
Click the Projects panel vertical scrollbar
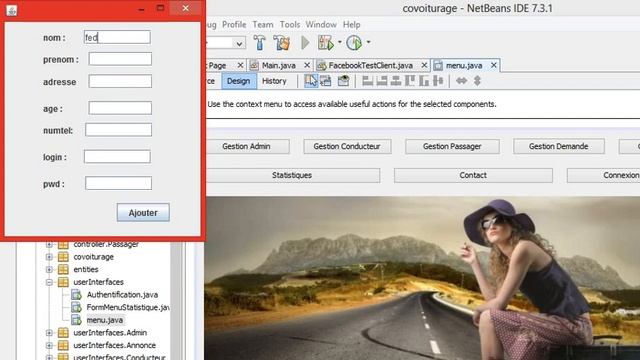pyautogui.click(x=177, y=301)
